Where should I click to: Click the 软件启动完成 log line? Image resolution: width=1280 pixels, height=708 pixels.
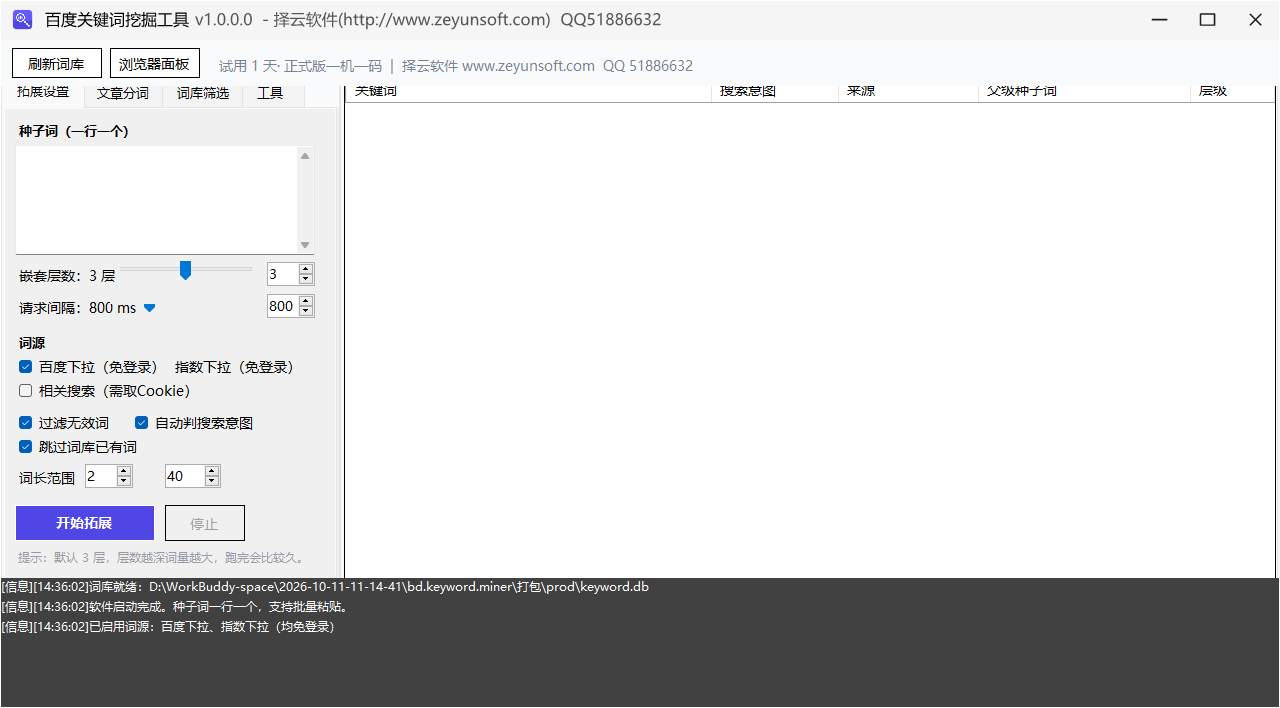coord(175,607)
